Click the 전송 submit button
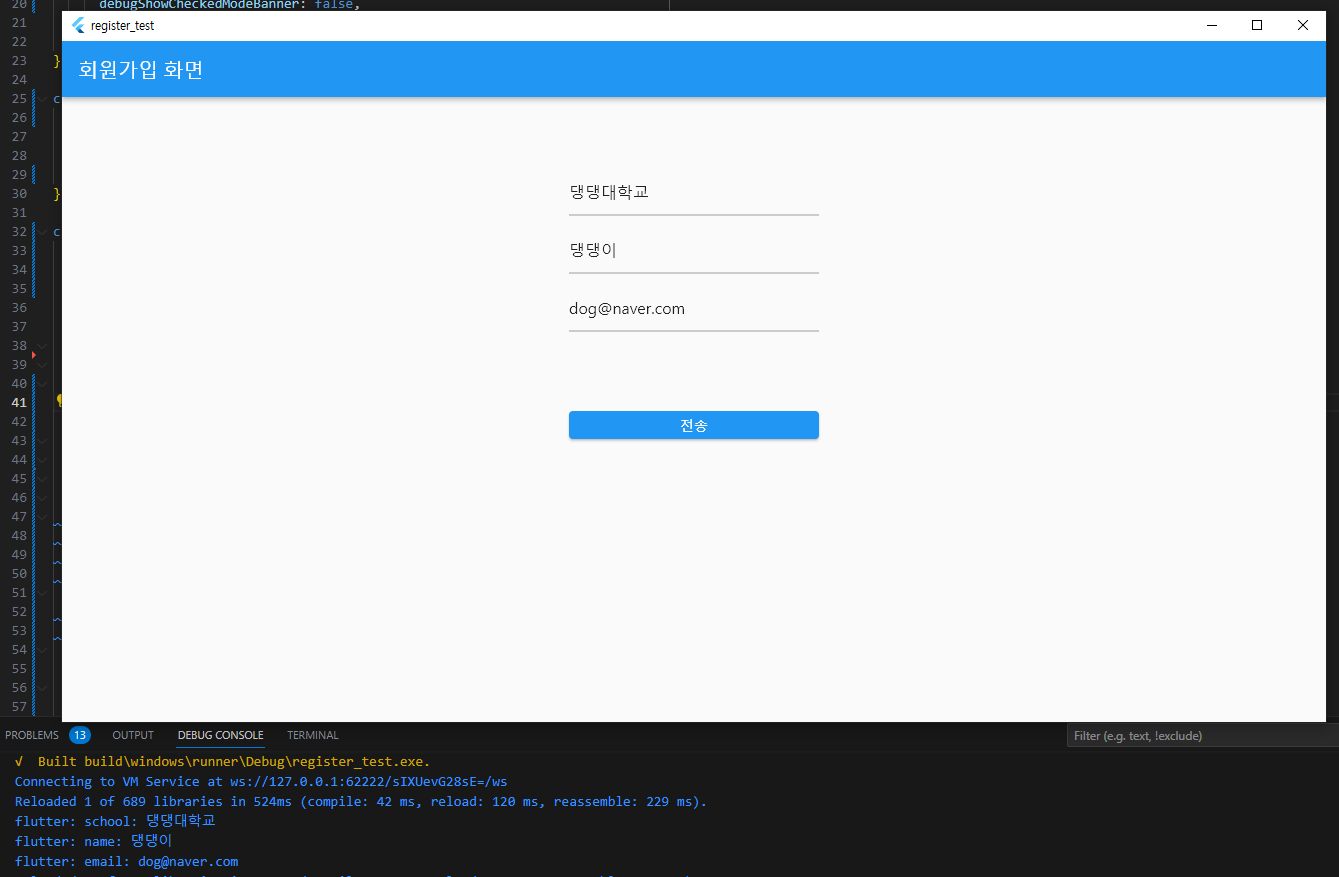Screen dimensions: 1339x877 pos(694,425)
